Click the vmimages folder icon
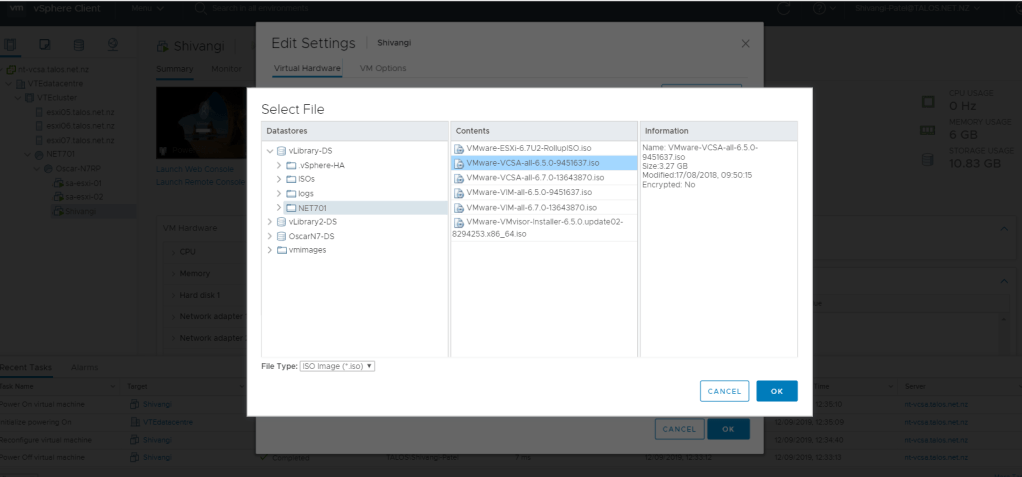Viewport: 1022px width, 477px height. click(x=281, y=250)
